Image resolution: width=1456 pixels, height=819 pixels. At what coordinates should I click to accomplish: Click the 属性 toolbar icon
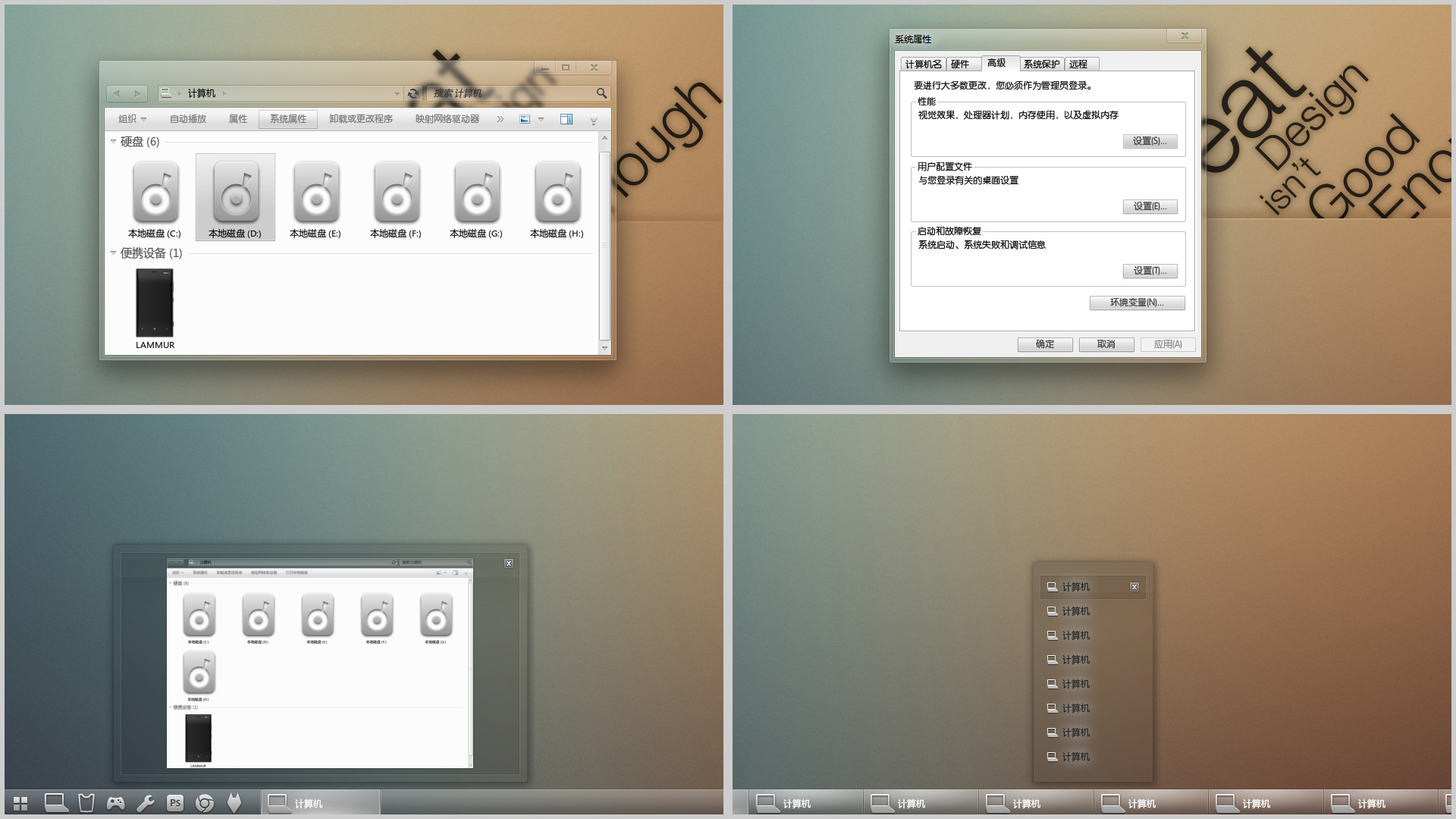[240, 119]
